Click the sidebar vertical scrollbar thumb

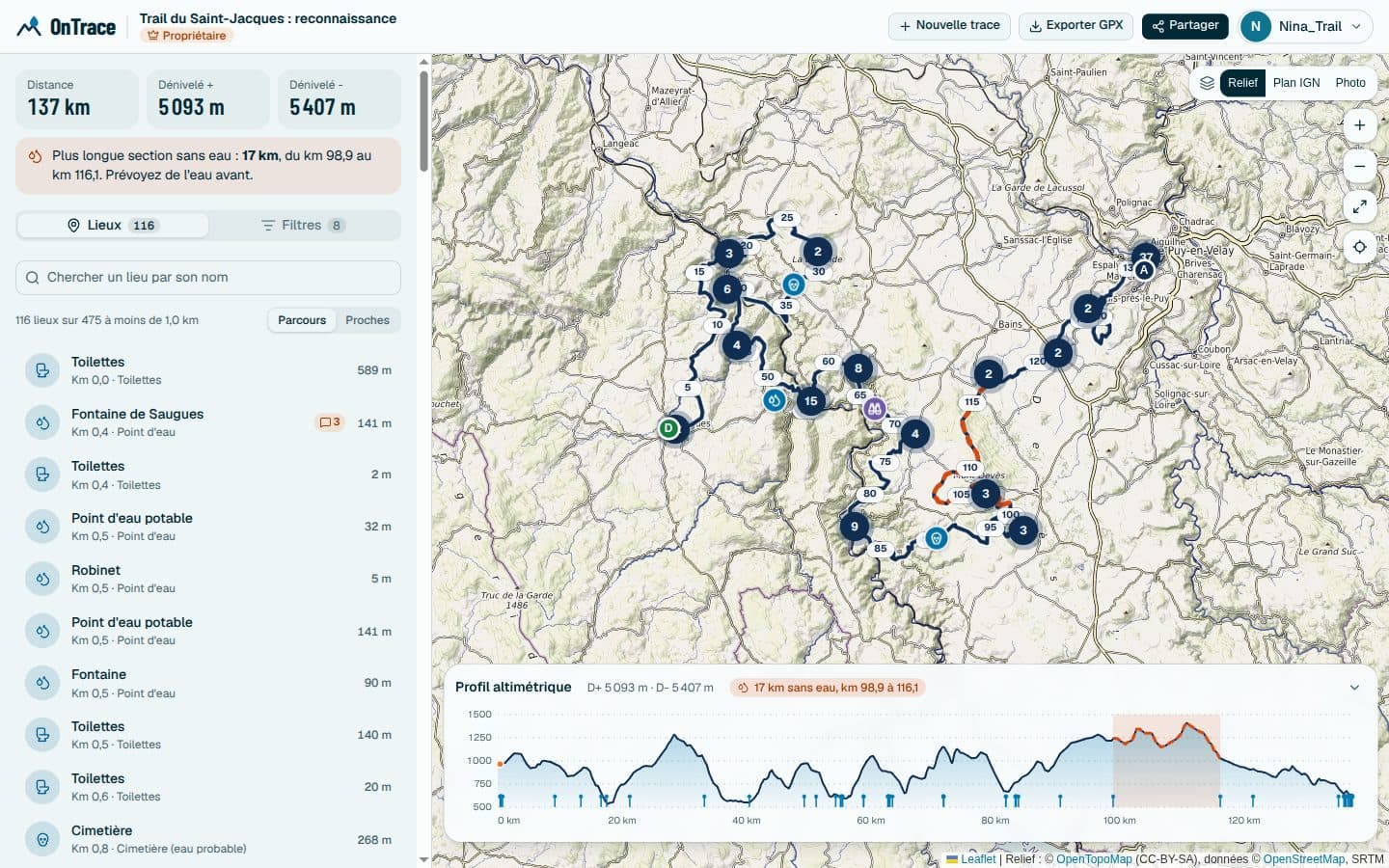click(423, 121)
